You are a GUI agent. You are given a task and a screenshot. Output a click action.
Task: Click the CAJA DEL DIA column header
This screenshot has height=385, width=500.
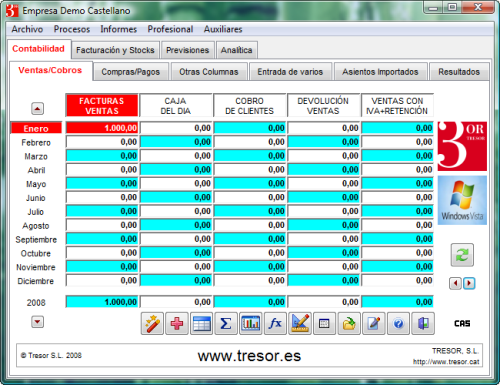click(176, 106)
